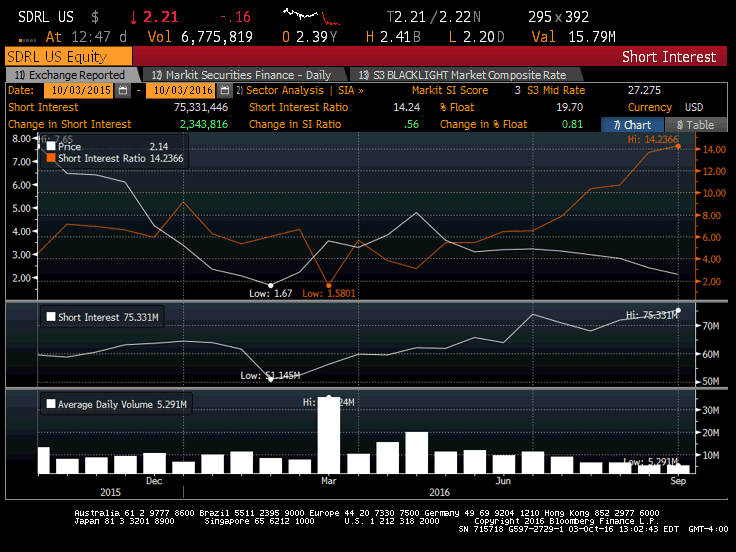
Task: Toggle the Price series legend checkbox
Action: coord(51,146)
